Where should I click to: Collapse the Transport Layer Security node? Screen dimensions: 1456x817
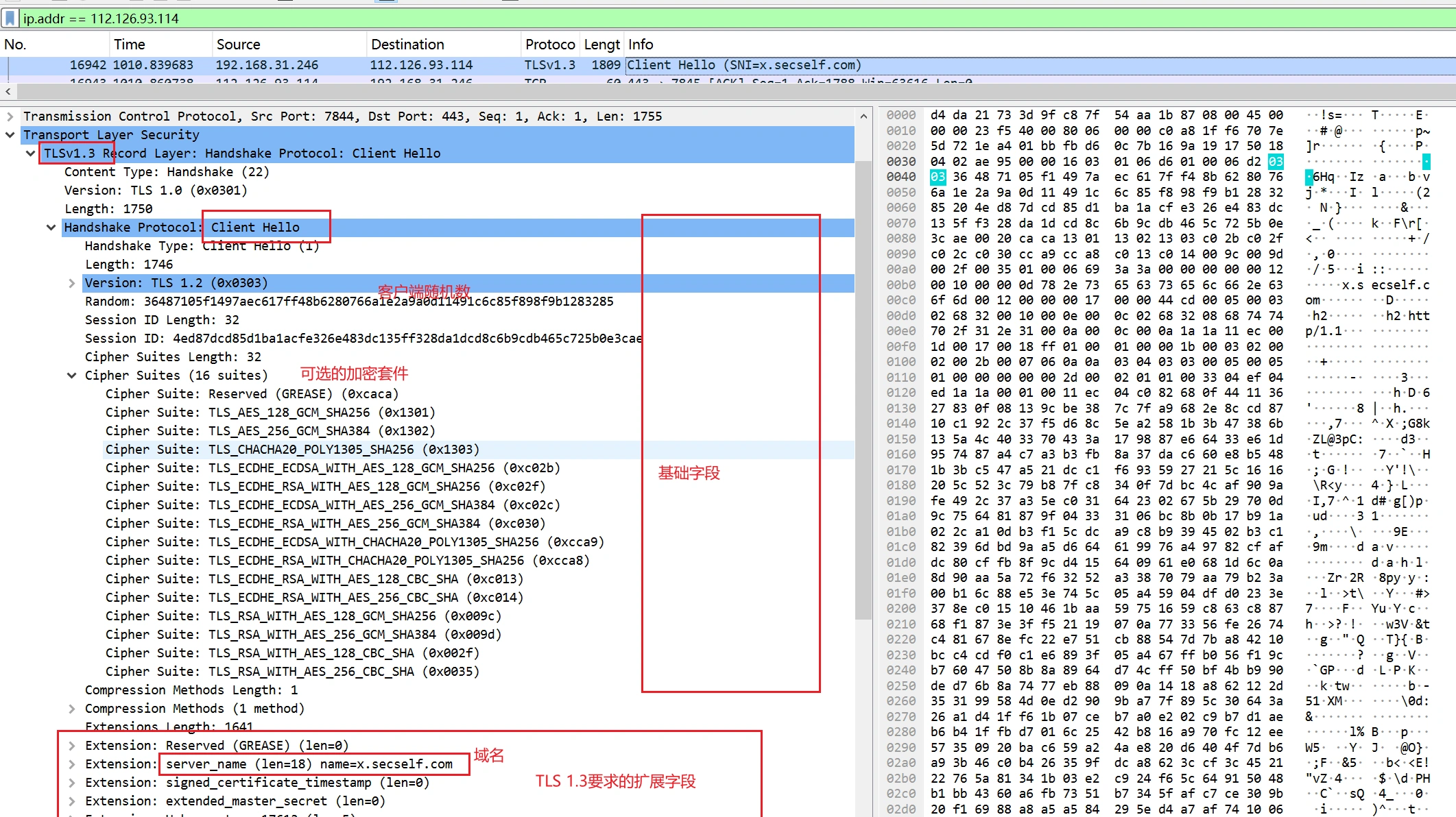10,135
